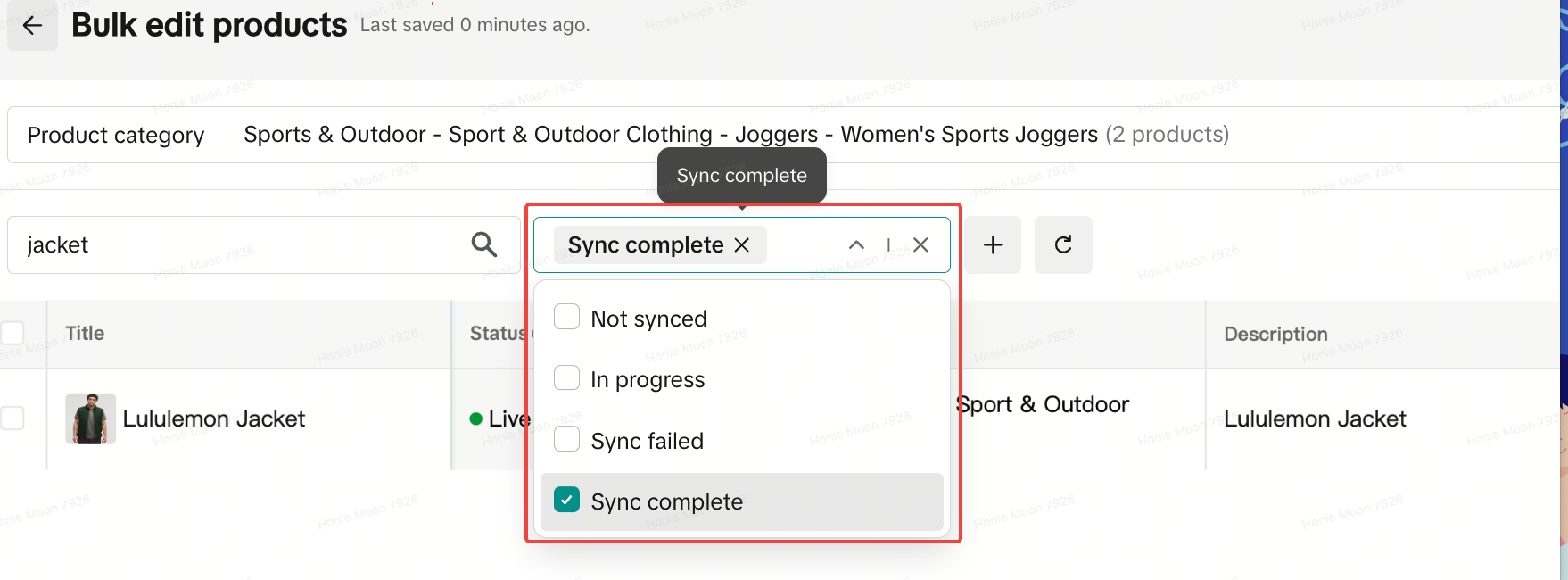The image size is (1568, 580).
Task: Click the refresh button
Action: pyautogui.click(x=1063, y=245)
